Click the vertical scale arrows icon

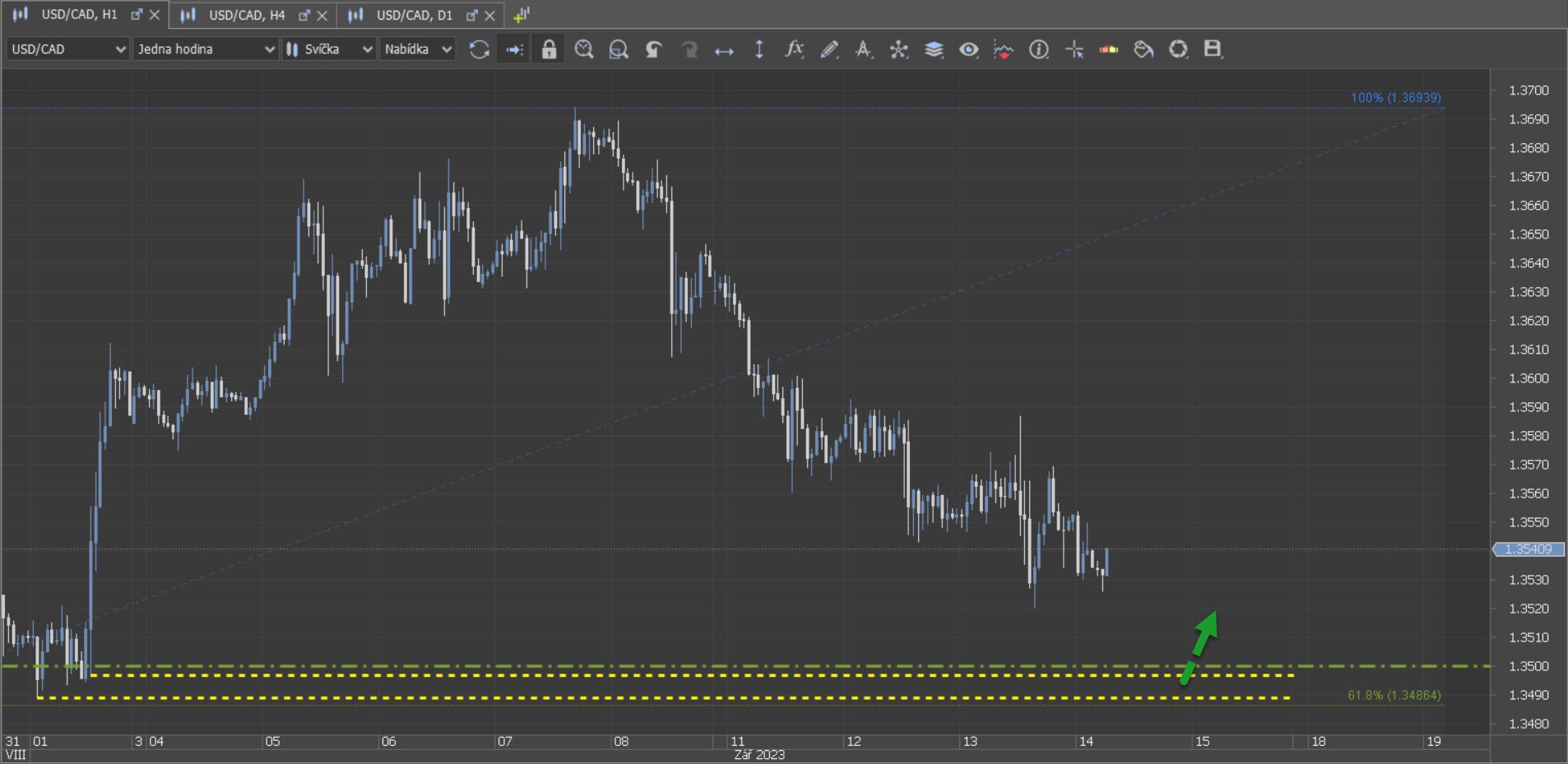coord(759,49)
